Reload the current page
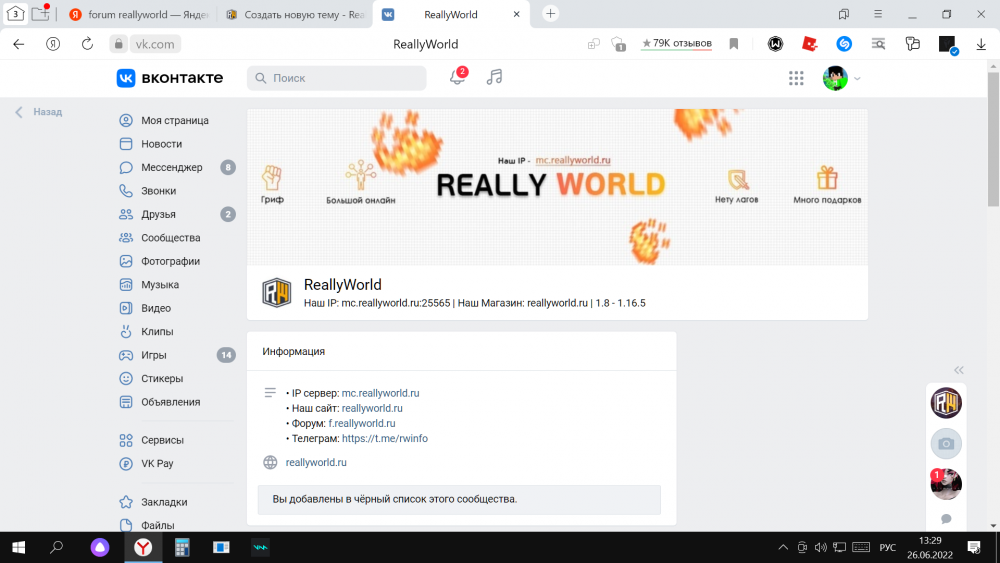The width and height of the screenshot is (1000, 563). (87, 44)
